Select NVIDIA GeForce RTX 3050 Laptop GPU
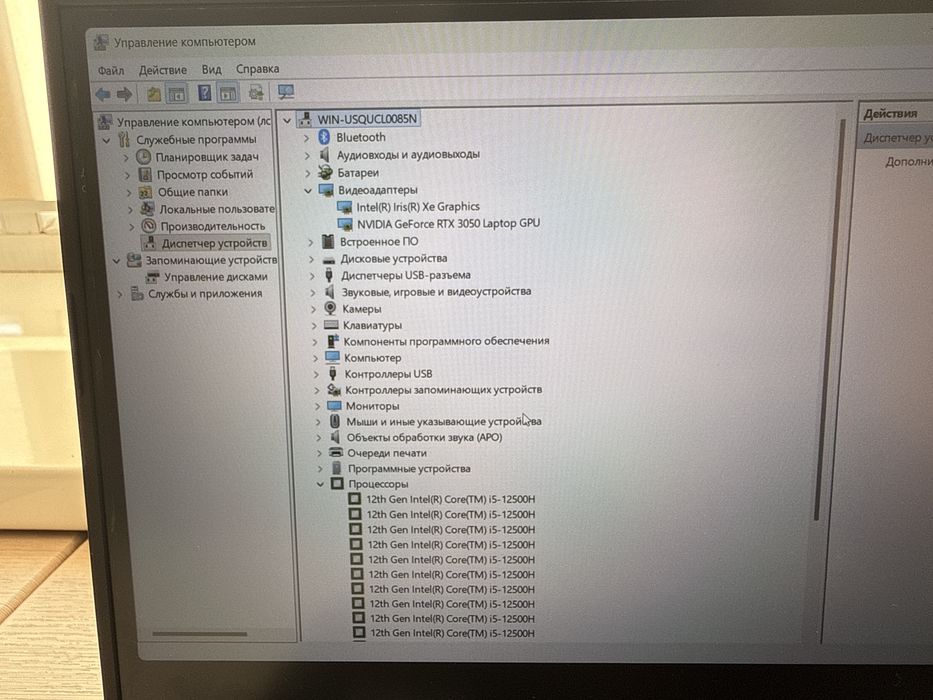The image size is (933, 700). (448, 223)
